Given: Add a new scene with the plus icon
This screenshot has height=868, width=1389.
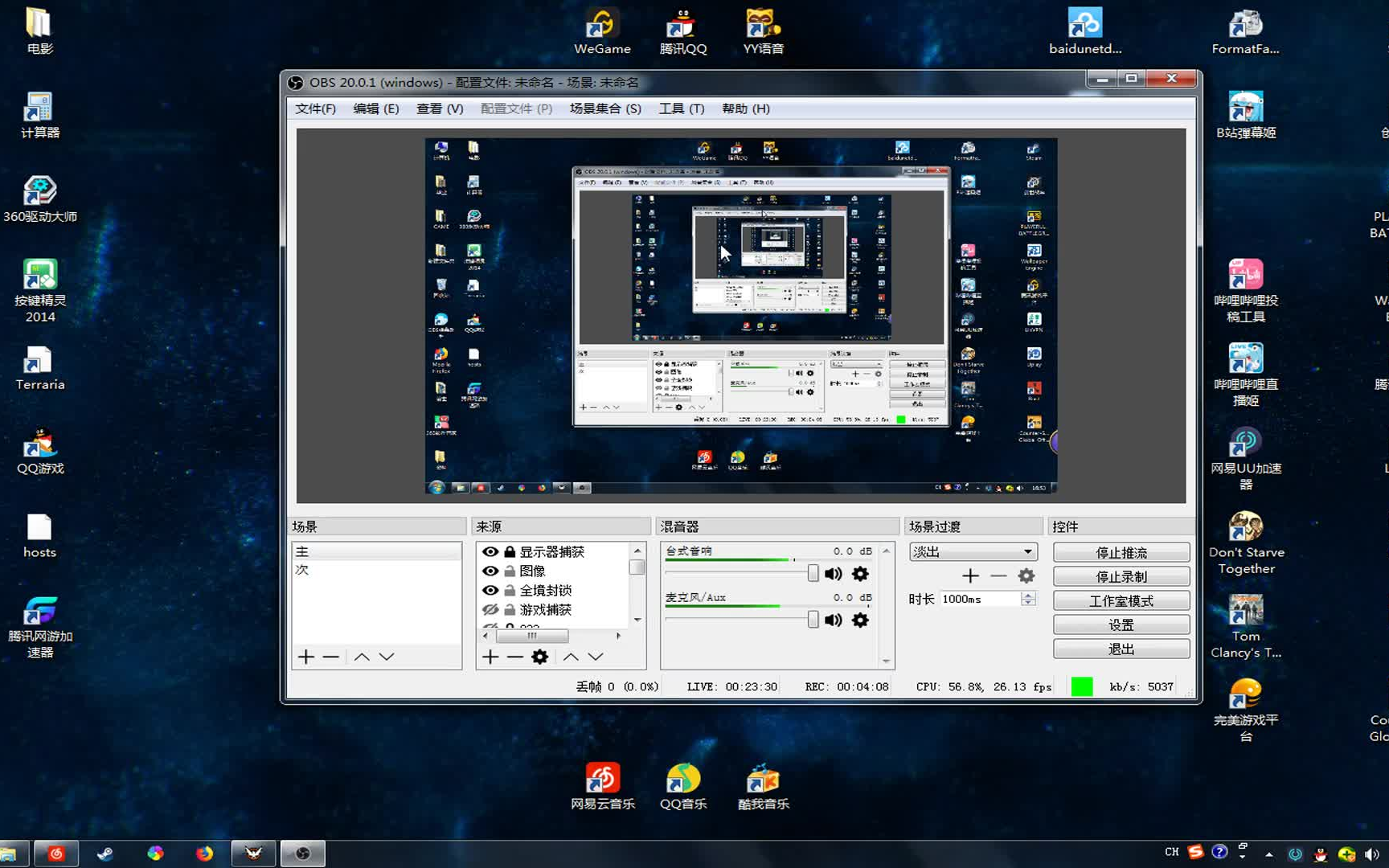Looking at the screenshot, I should pos(305,657).
